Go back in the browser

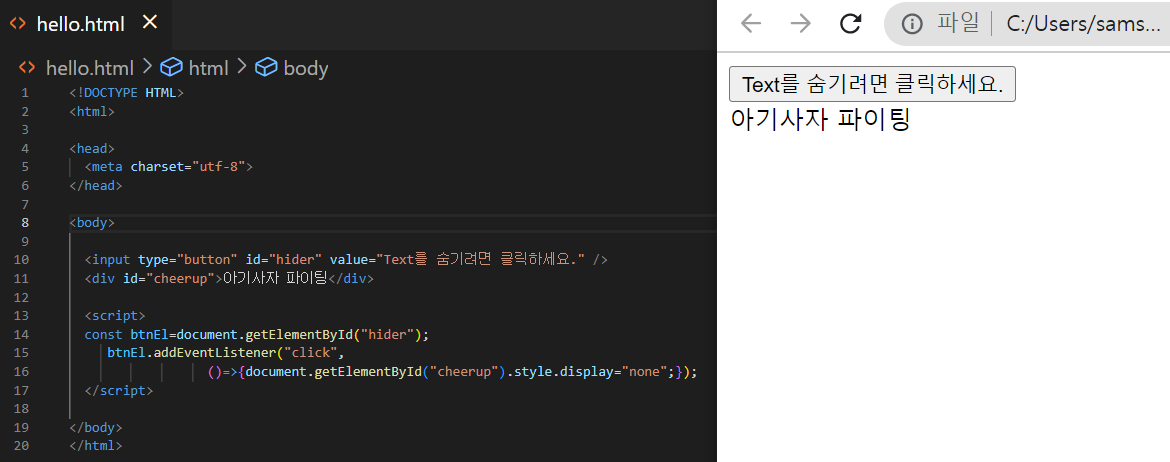[751, 24]
